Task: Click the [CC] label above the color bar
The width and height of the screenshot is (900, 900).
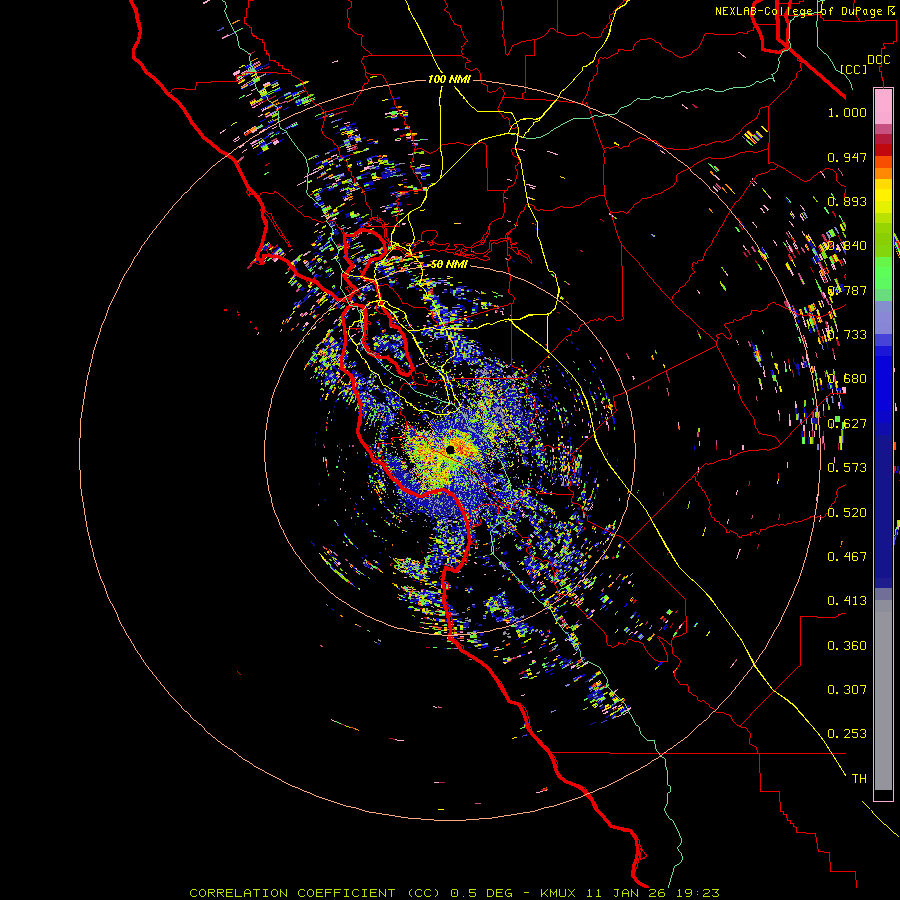Action: (x=854, y=69)
